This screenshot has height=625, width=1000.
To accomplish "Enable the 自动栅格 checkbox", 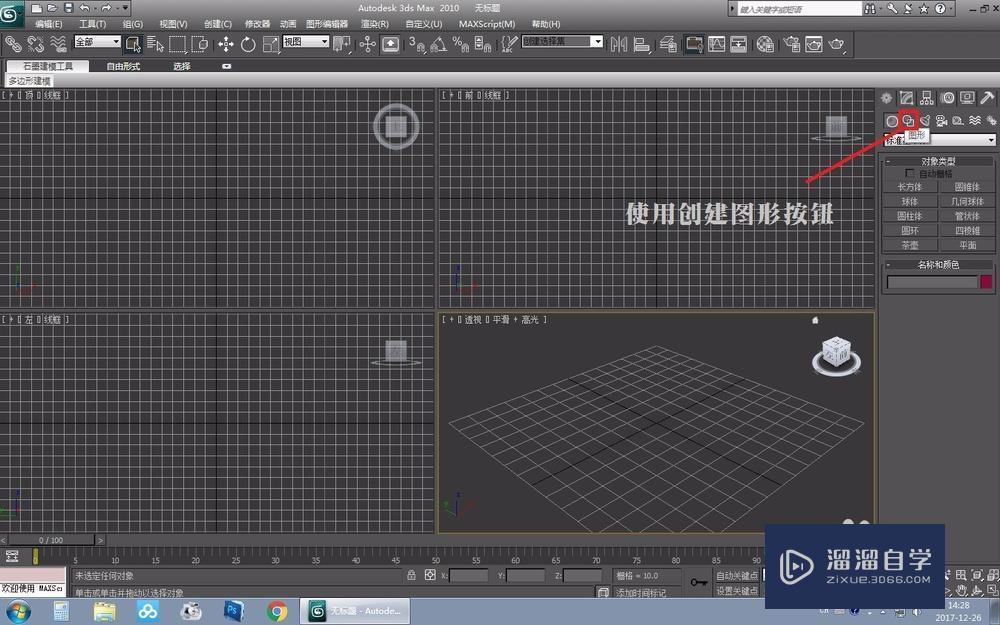I will pyautogui.click(x=909, y=174).
